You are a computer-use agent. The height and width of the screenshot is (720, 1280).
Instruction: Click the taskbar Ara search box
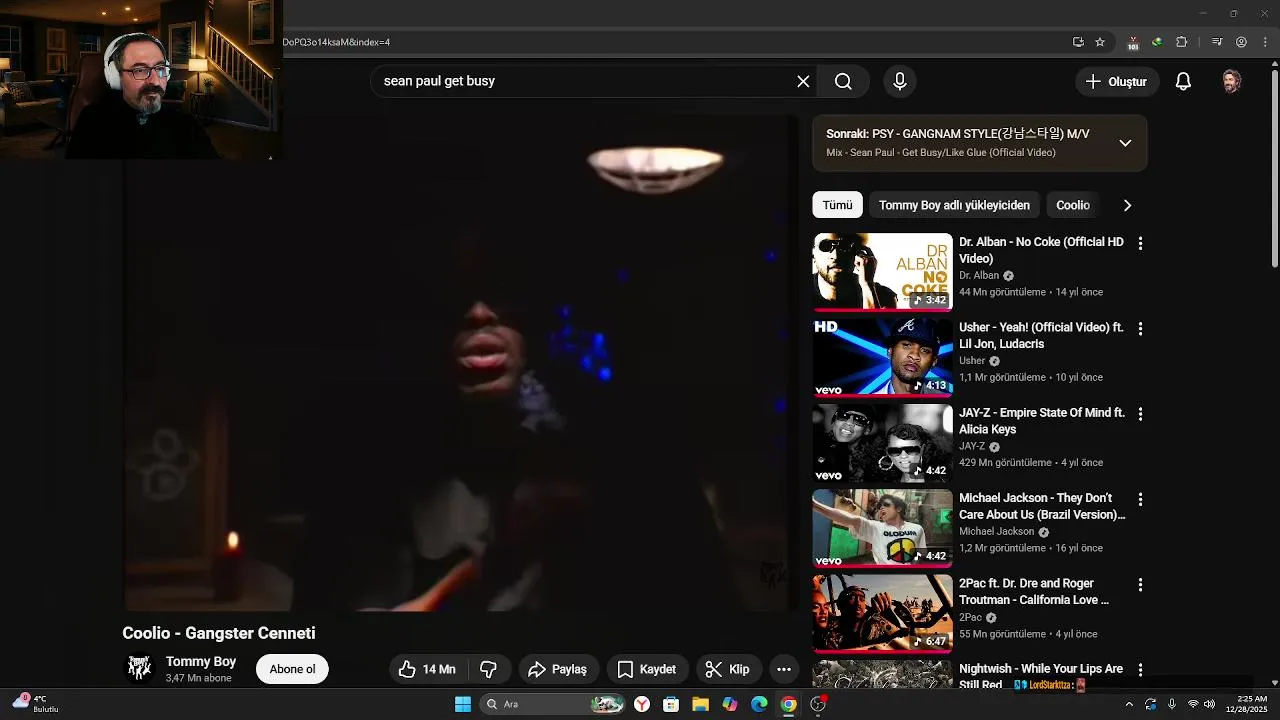coord(553,704)
